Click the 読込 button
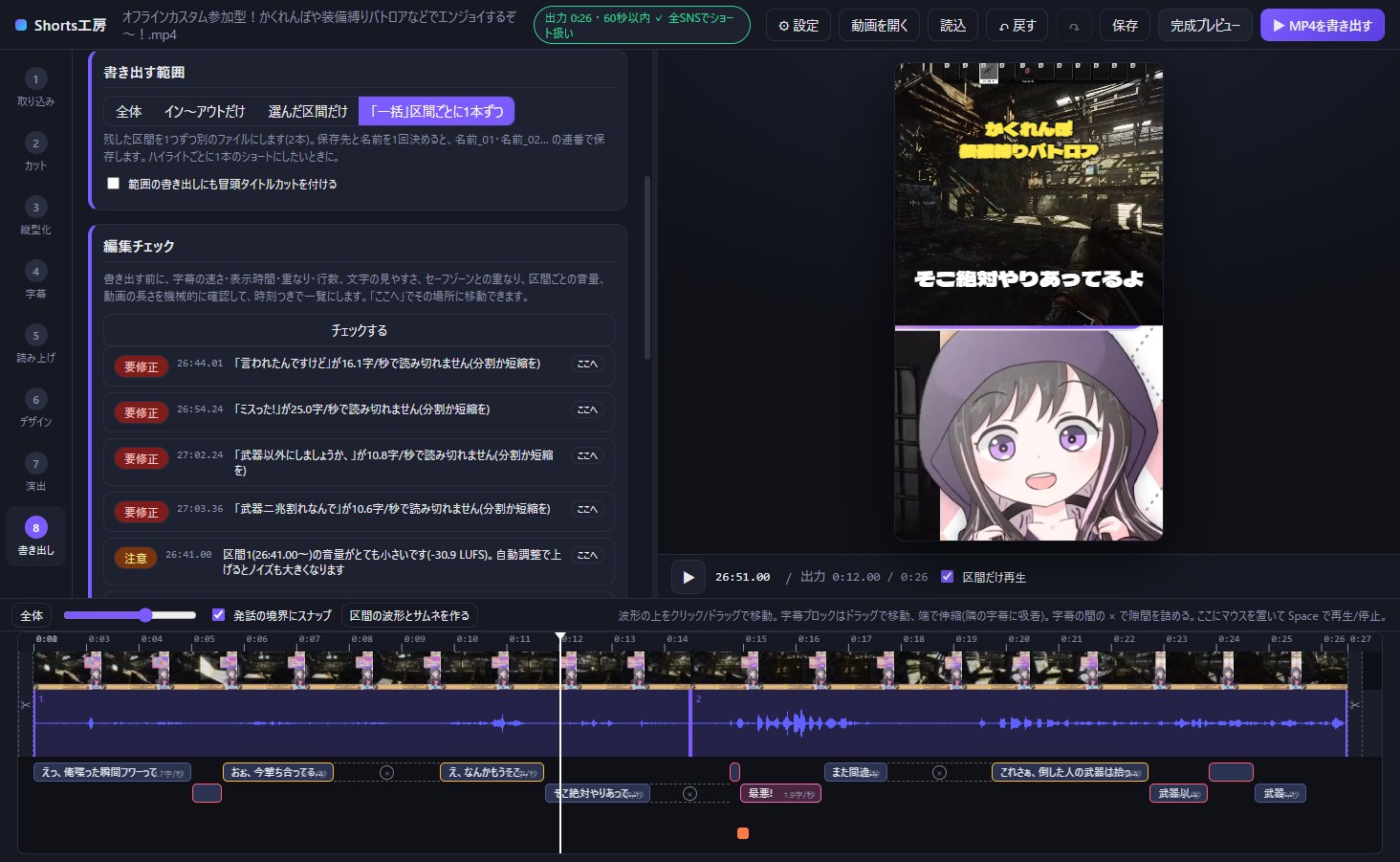Screen dimensions: 1400x862 point(952,26)
